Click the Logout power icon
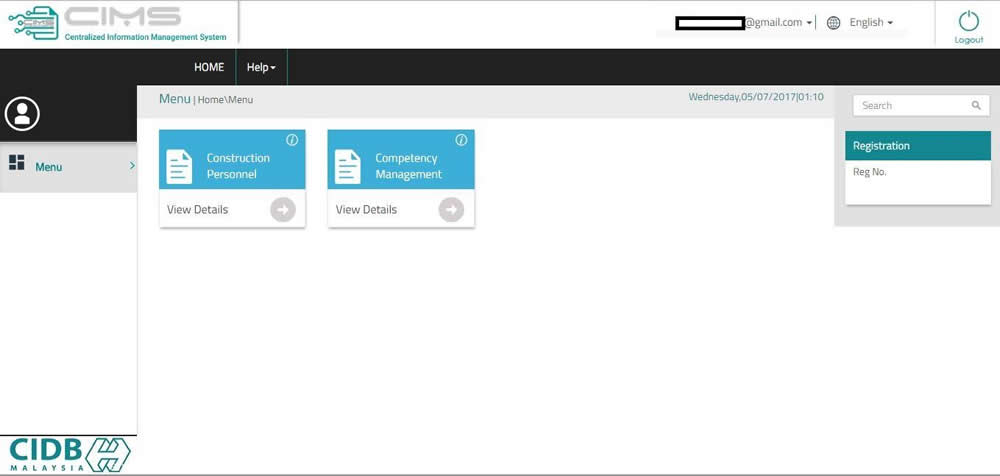1000x476 pixels. pos(968,22)
